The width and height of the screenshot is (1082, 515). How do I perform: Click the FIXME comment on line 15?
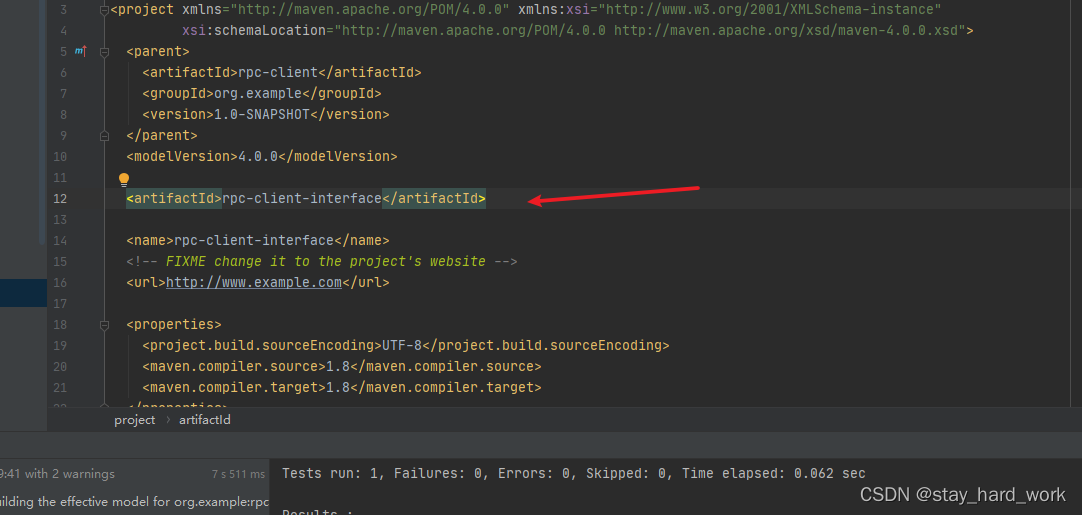click(322, 262)
